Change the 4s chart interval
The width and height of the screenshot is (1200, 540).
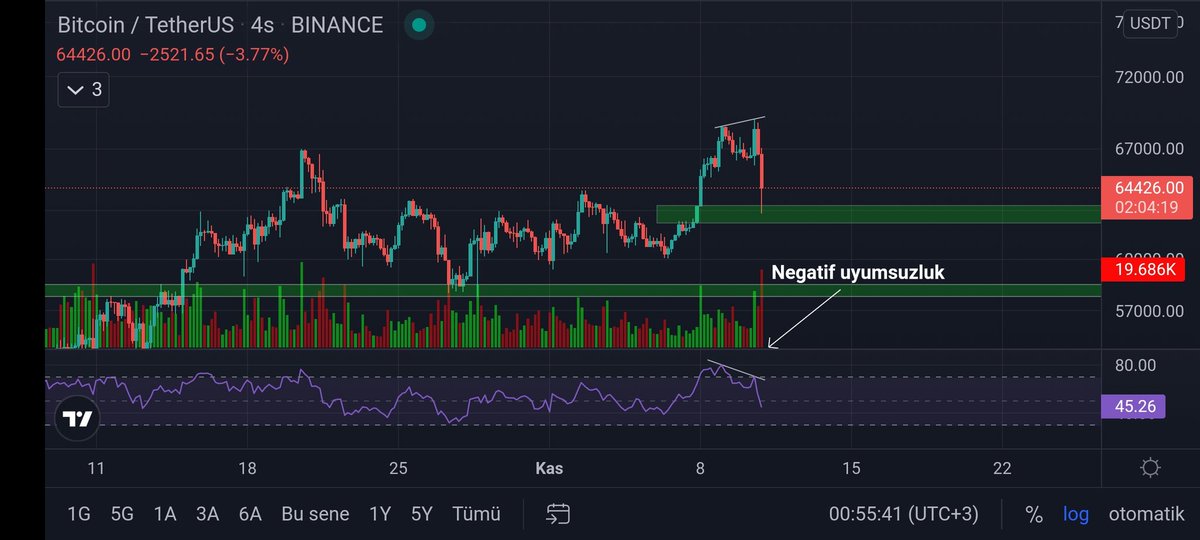pyautogui.click(x=262, y=25)
